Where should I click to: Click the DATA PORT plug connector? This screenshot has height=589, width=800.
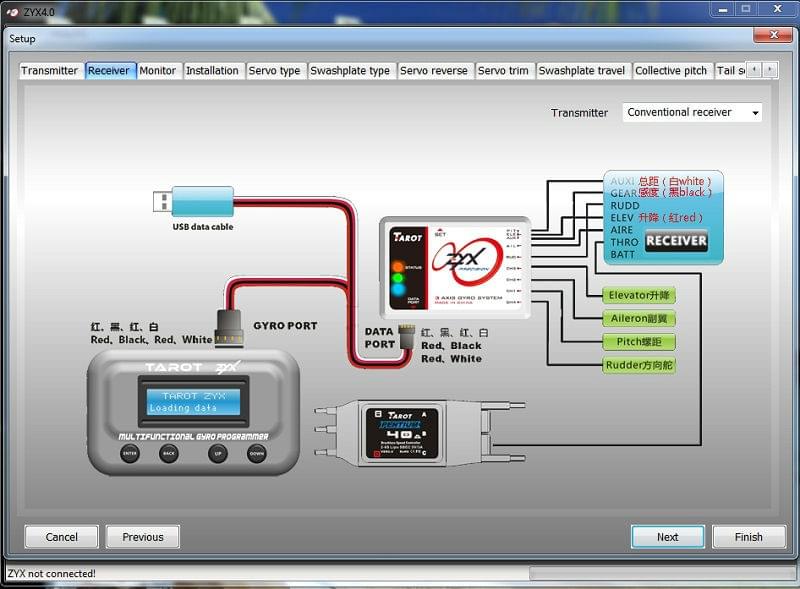tap(407, 336)
